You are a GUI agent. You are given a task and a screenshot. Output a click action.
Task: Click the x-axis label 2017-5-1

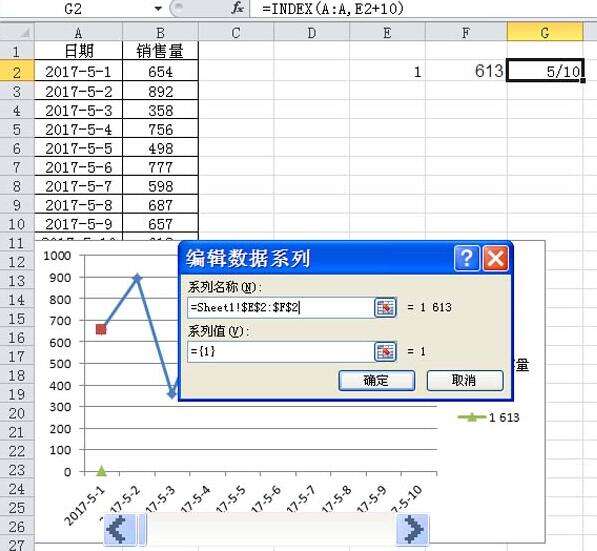84,506
